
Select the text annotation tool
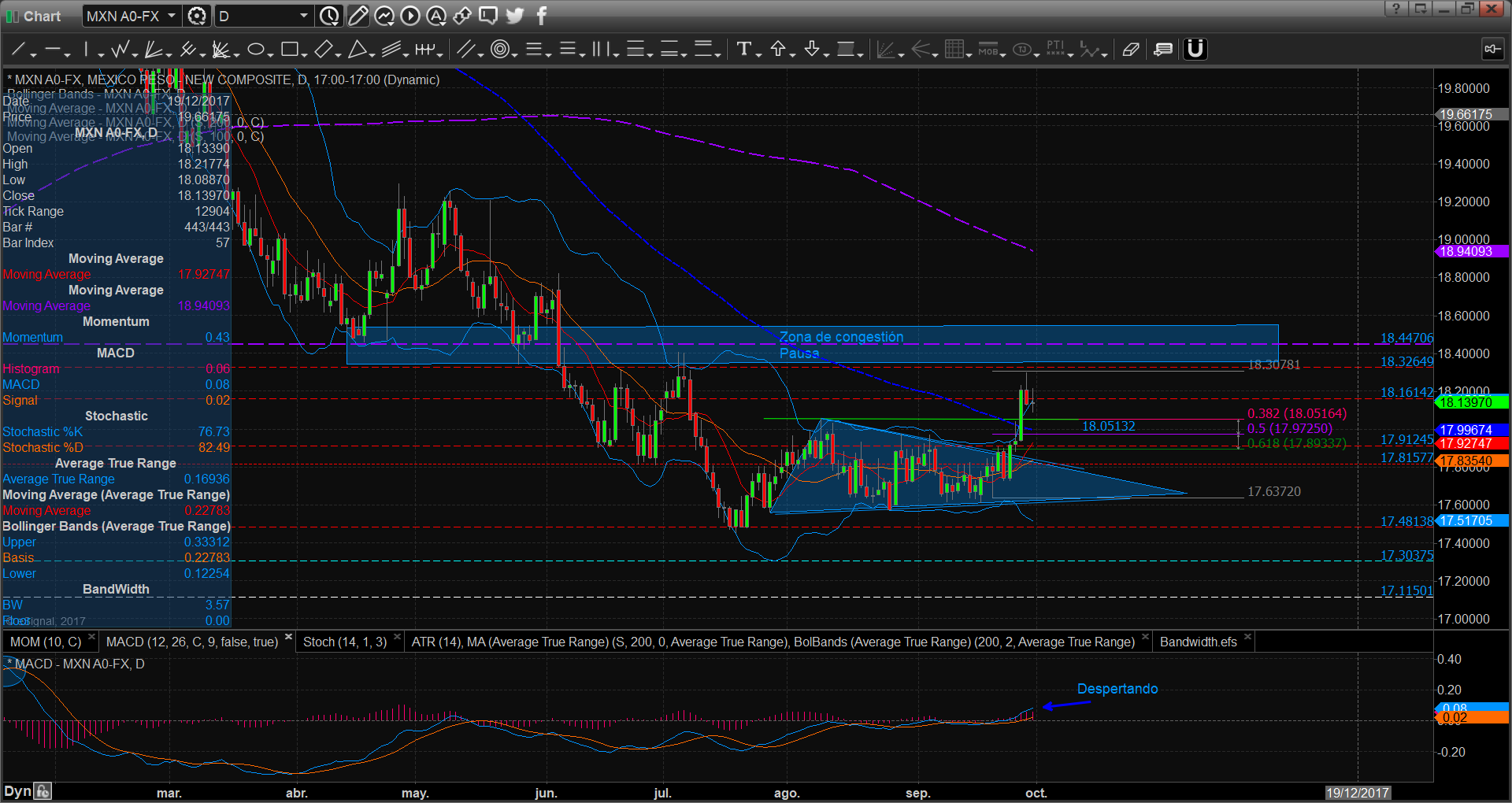coord(743,50)
